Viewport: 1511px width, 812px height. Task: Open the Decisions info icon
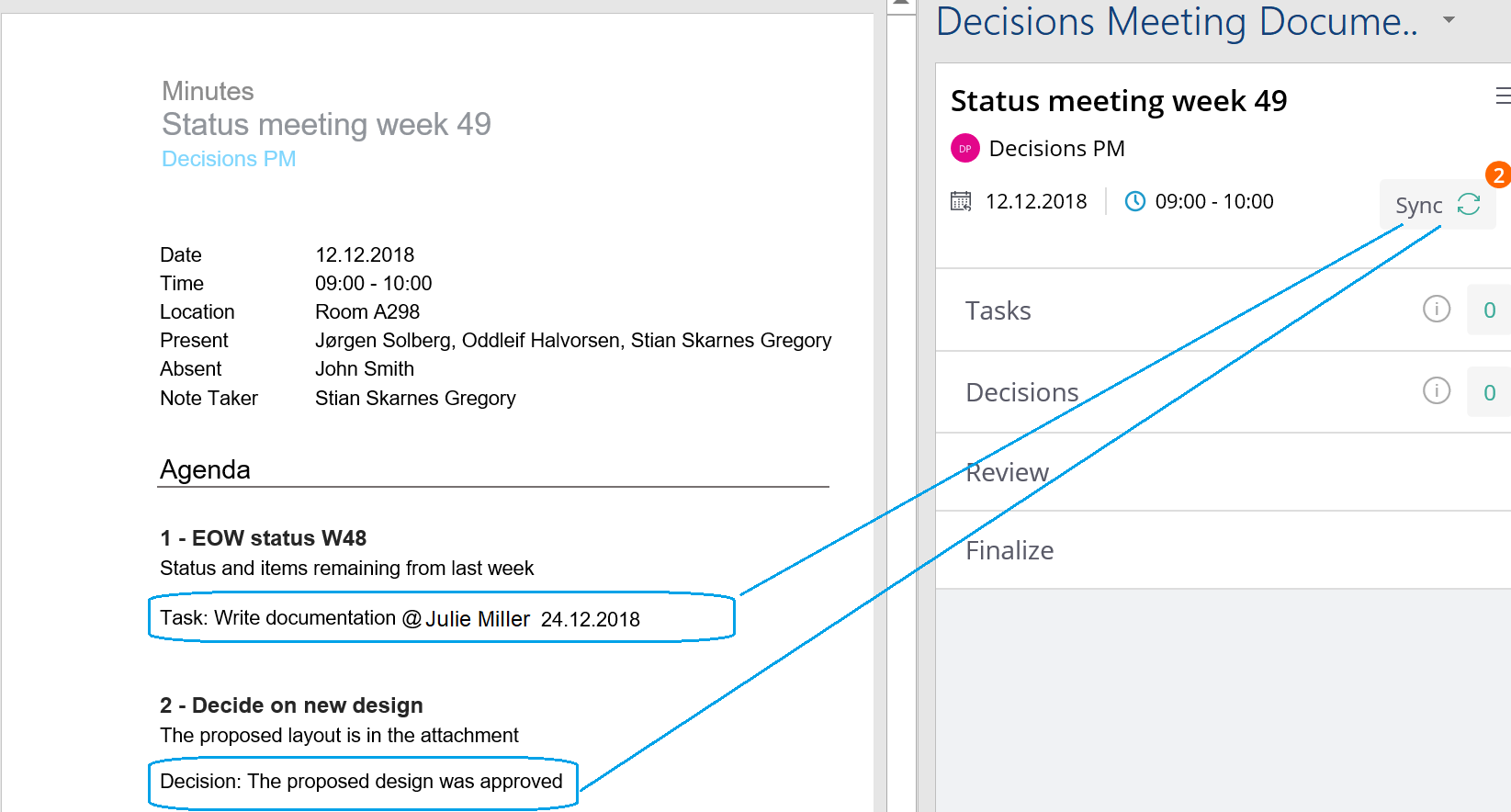[x=1437, y=391]
